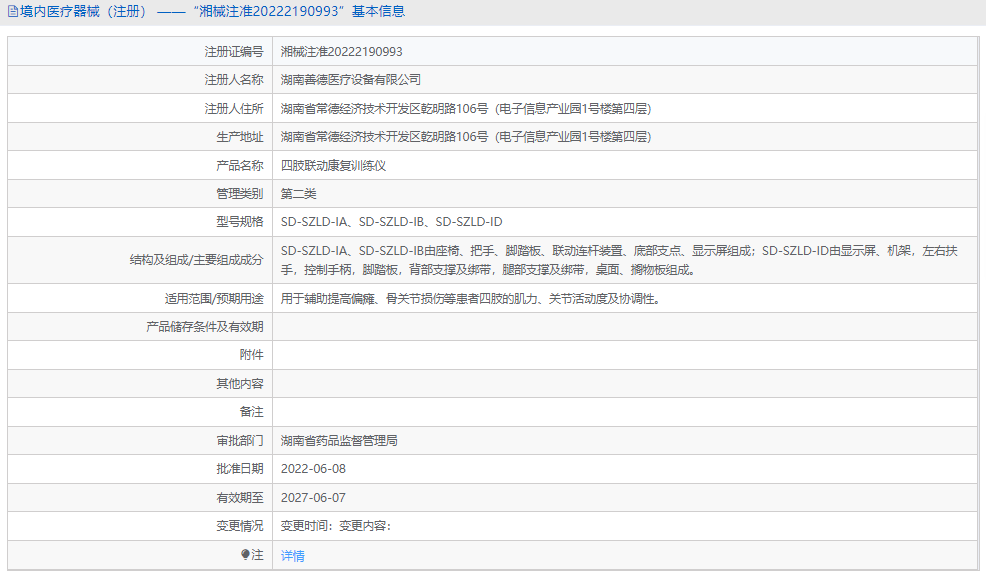
Task: Click the 管理类别 row label
Action: pyautogui.click(x=240, y=194)
